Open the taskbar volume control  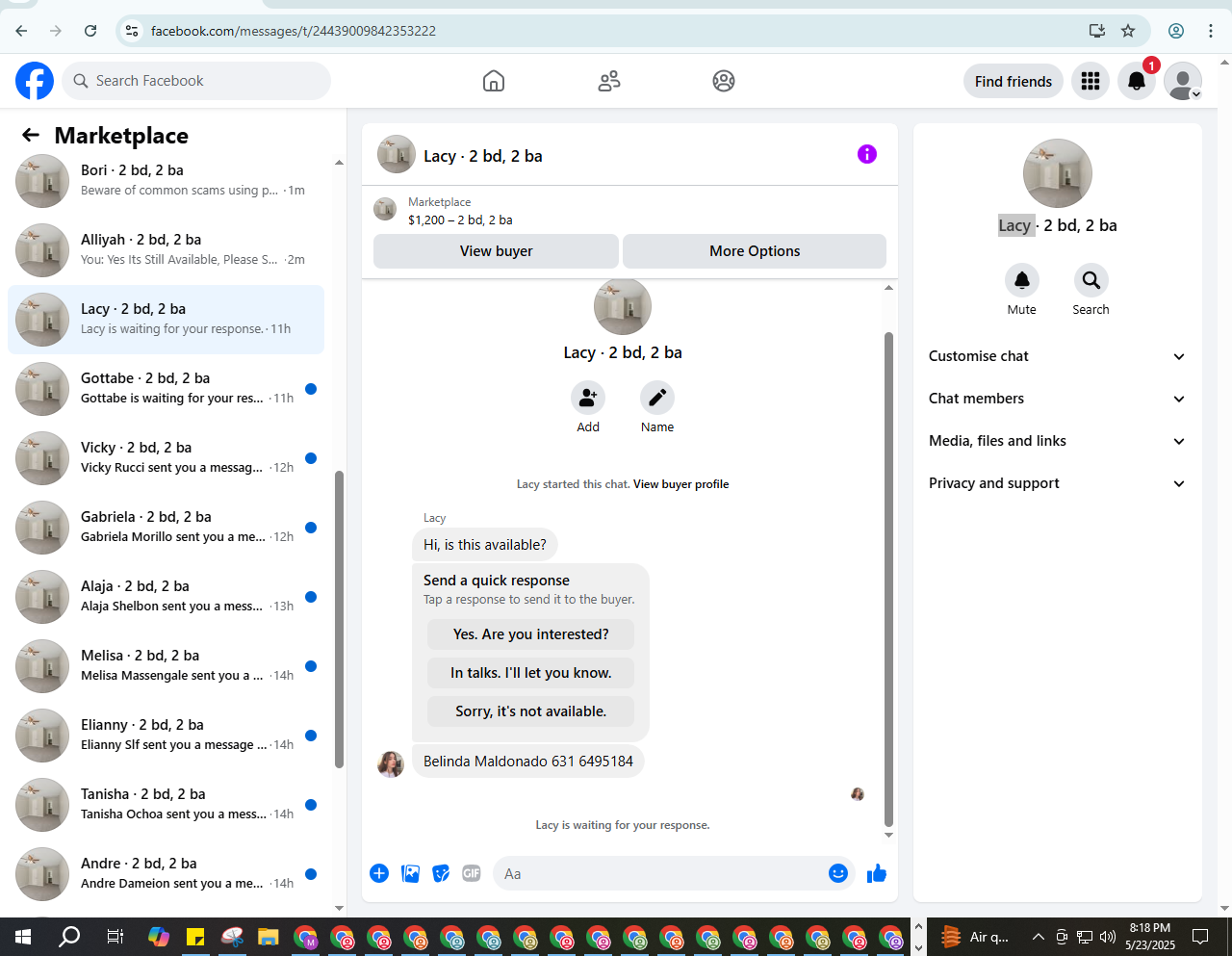pyautogui.click(x=1108, y=936)
